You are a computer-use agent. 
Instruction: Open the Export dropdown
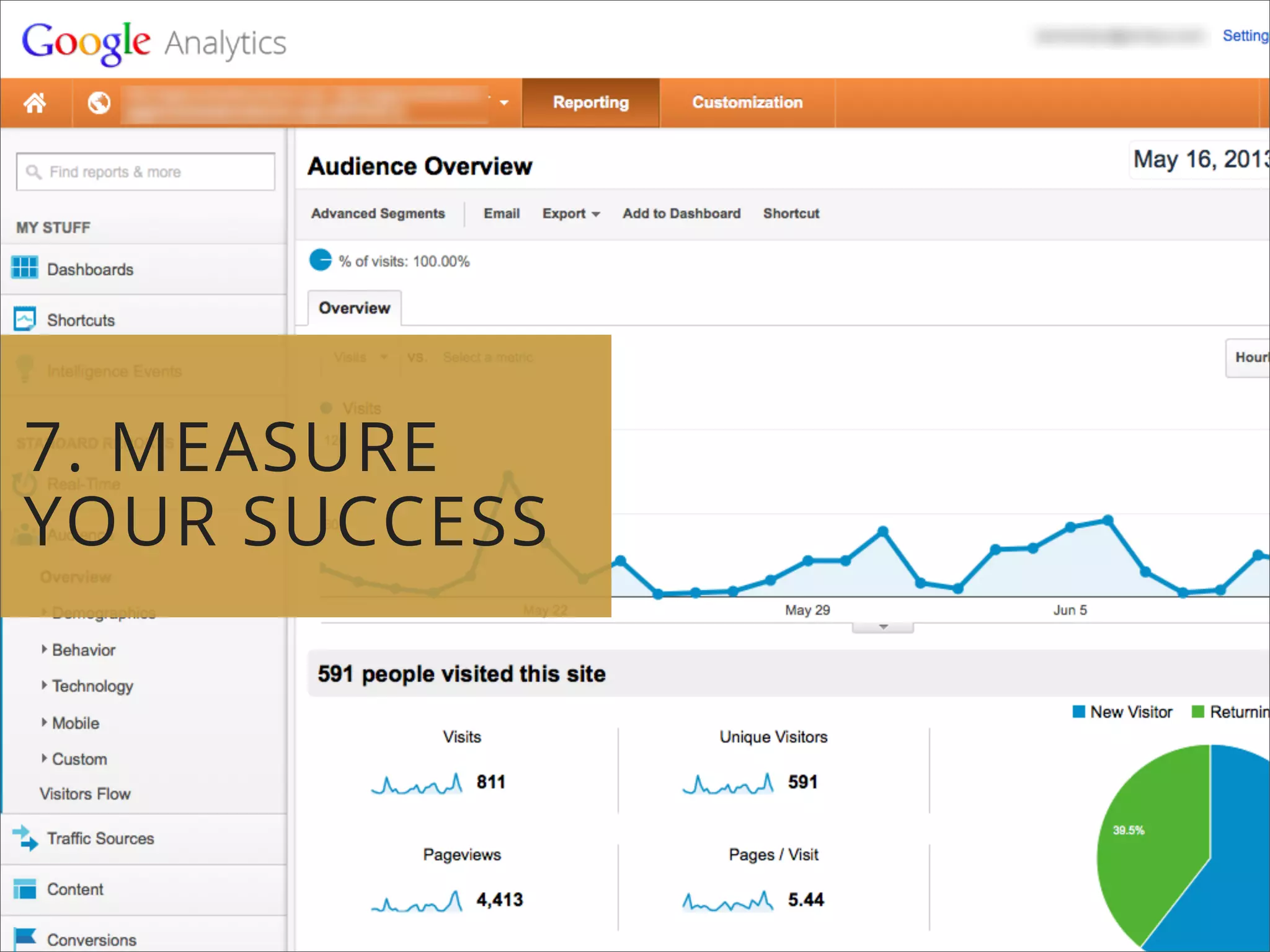[571, 213]
